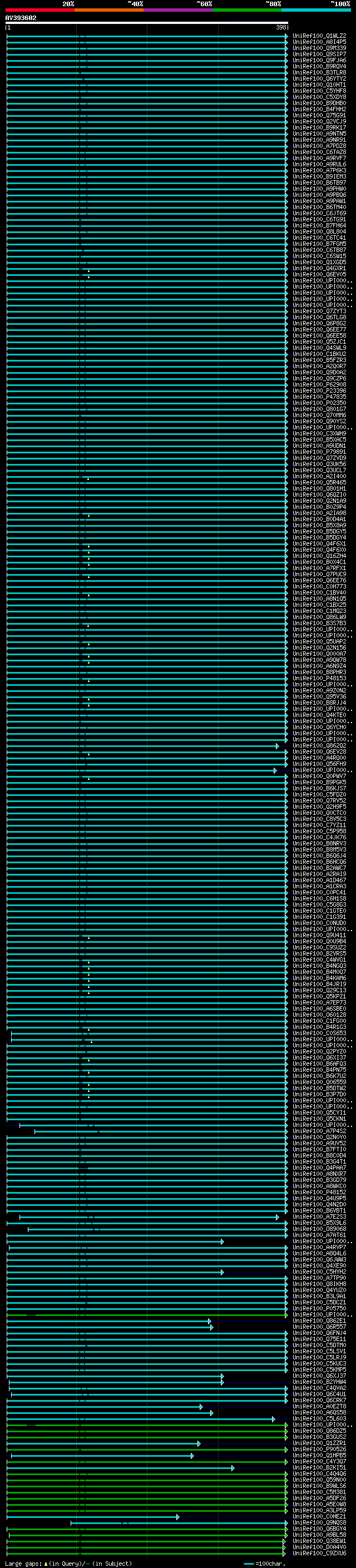The width and height of the screenshot is (356, 1568).
Task: Select hit label UniRef100_B2KI51
Action: click(x=319, y=1467)
